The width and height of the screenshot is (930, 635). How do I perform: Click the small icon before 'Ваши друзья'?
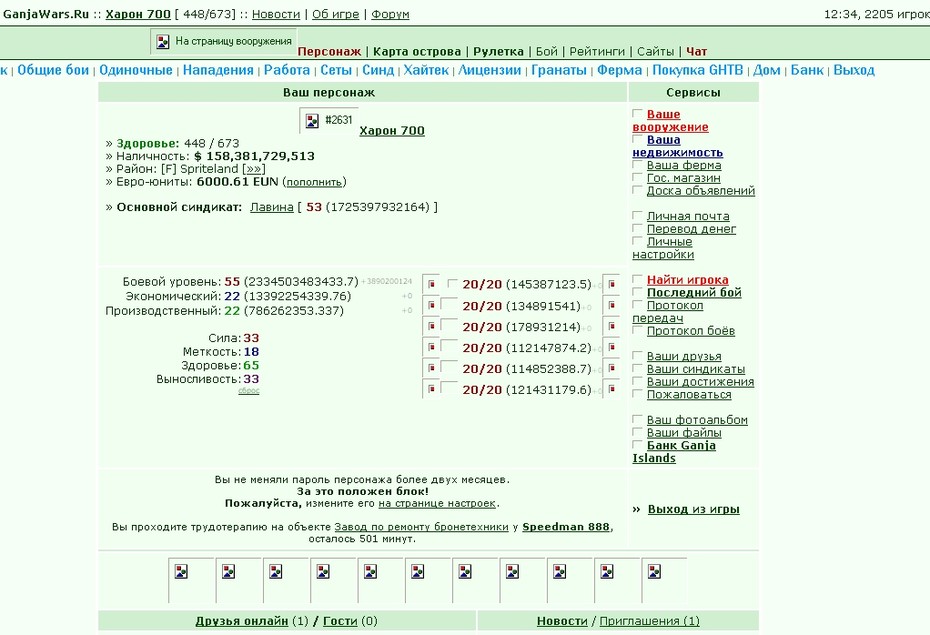[638, 355]
